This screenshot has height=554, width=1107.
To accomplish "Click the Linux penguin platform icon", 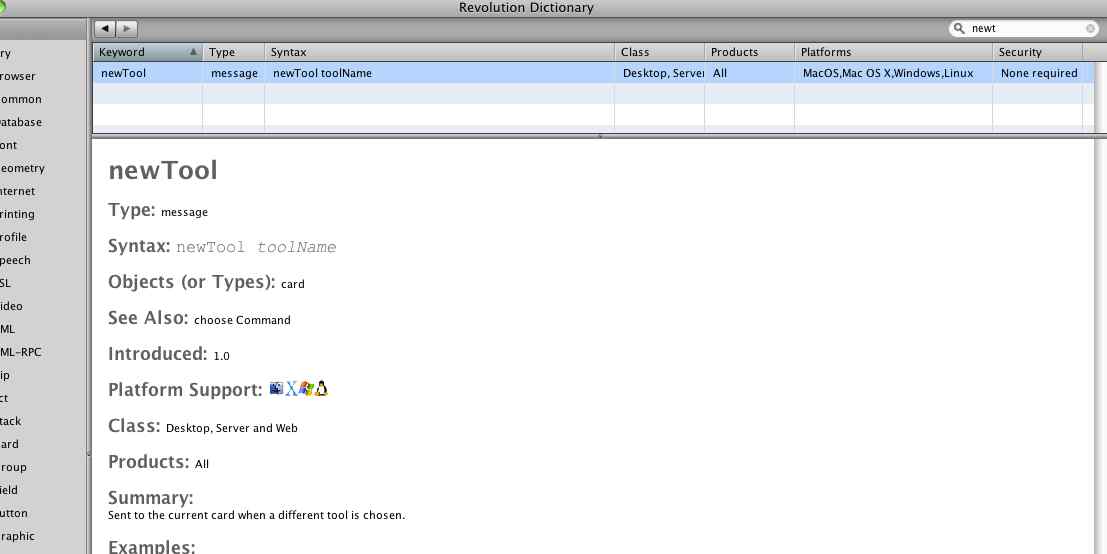I will [321, 388].
